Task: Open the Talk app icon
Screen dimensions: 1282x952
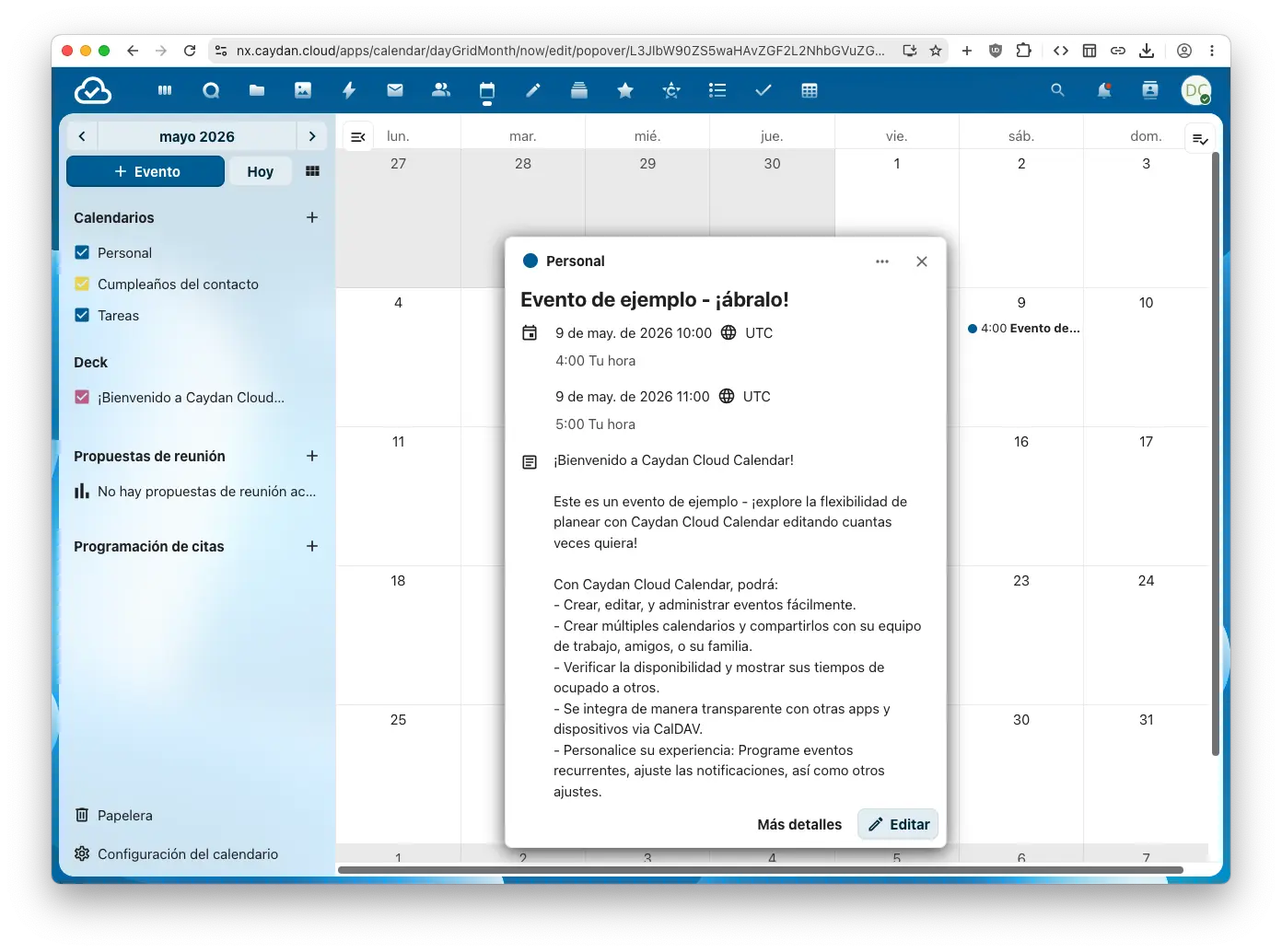Action: [211, 90]
